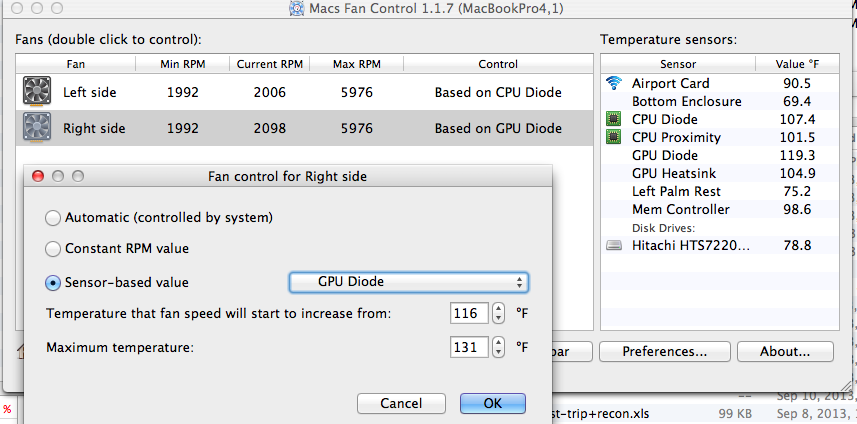The width and height of the screenshot is (857, 424).
Task: Cancel the fan control dialog
Action: coord(401,403)
